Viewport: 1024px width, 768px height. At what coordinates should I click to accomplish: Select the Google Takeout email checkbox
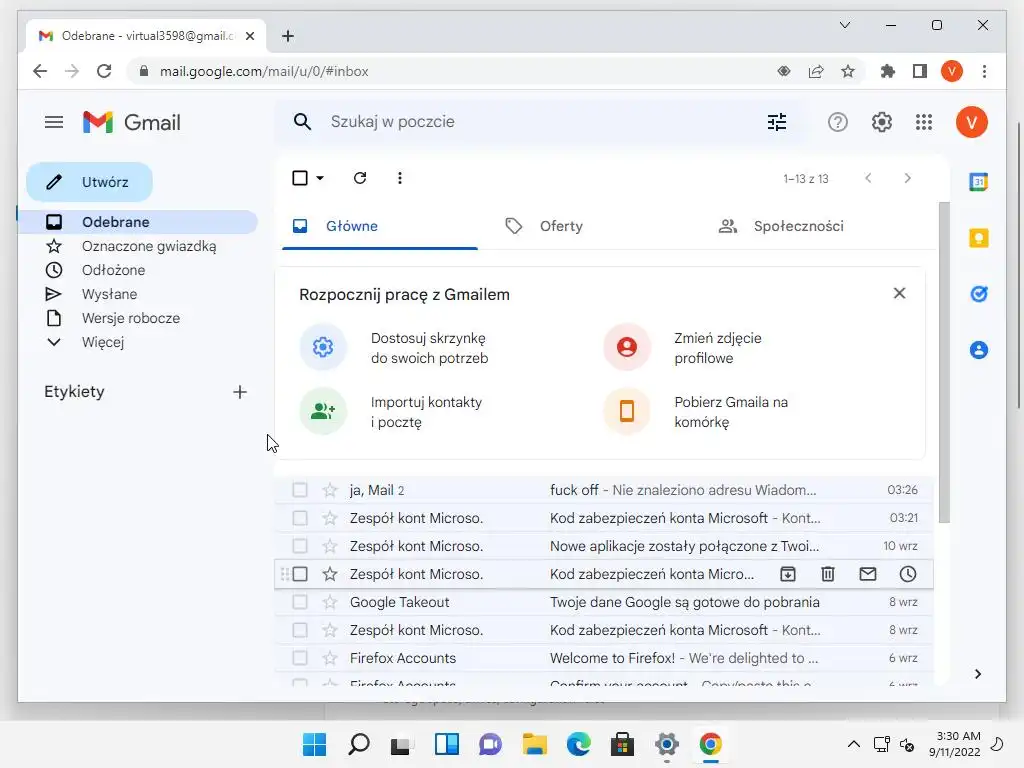[x=300, y=602]
